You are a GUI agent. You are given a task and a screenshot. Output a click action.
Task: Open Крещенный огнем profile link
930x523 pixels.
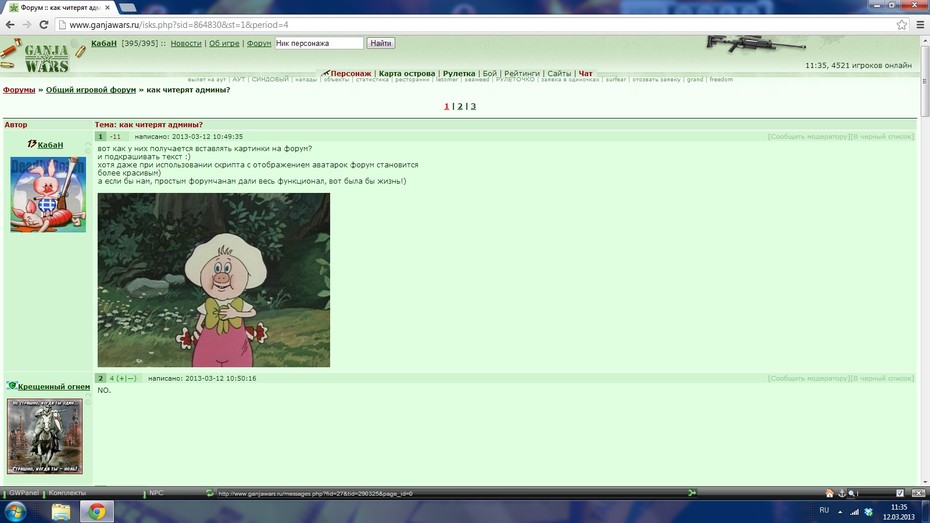pos(54,387)
